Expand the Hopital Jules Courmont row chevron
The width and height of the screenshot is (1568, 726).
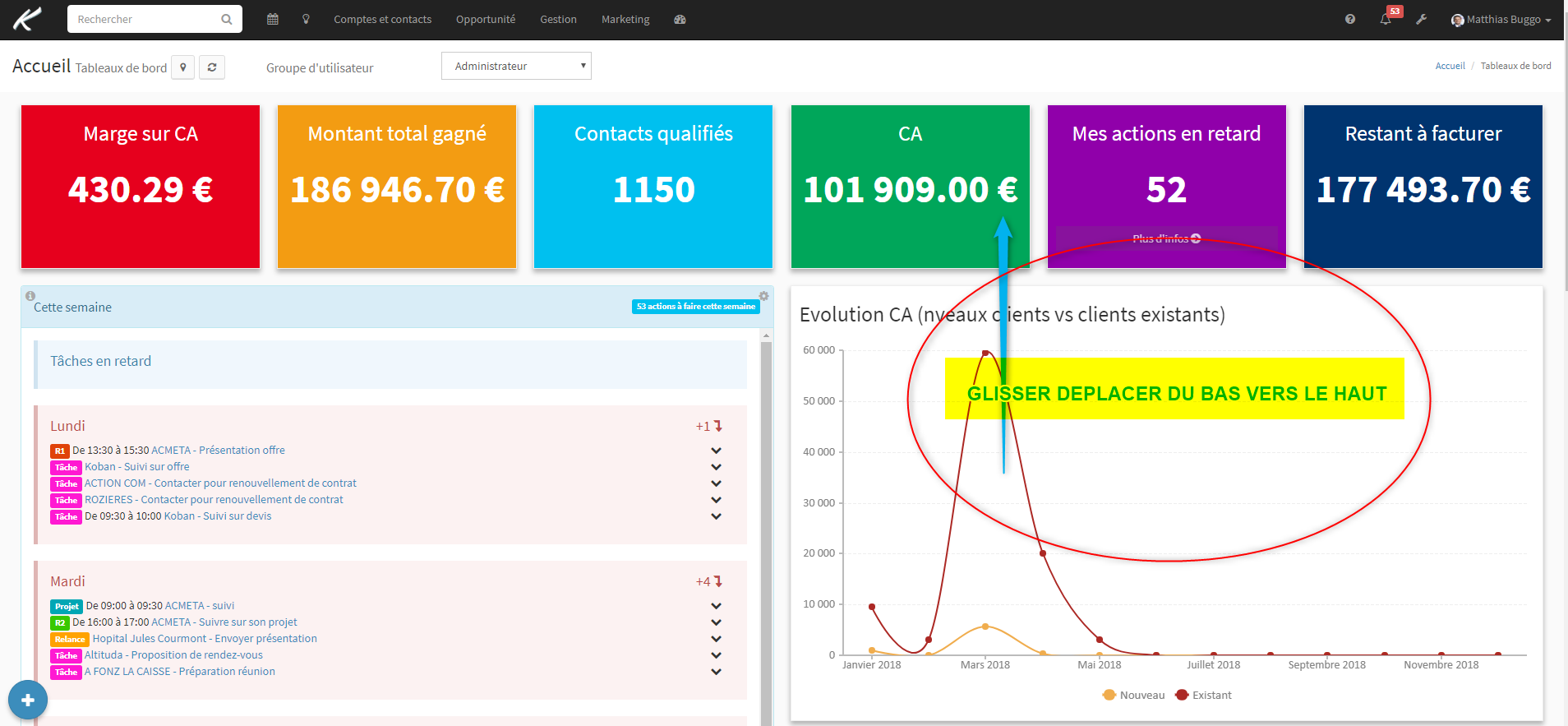tap(716, 639)
